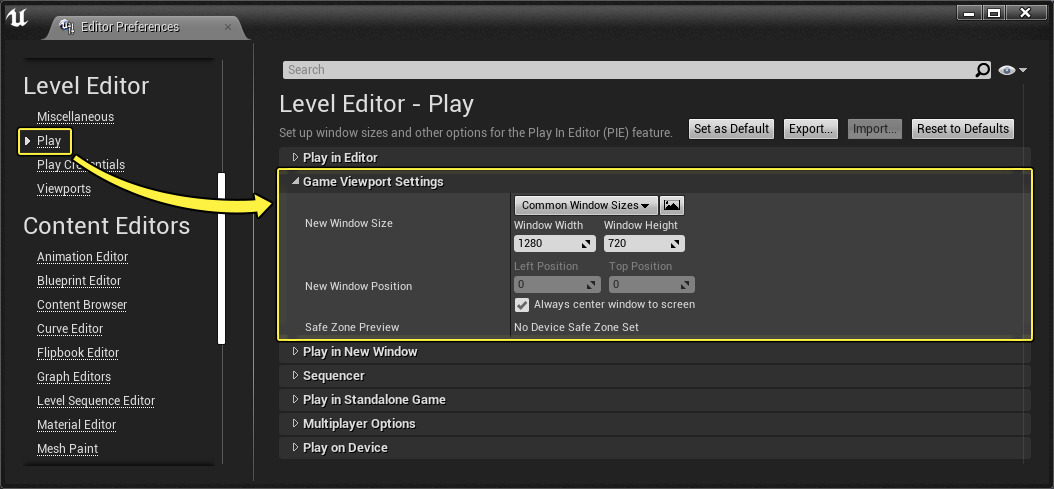The width and height of the screenshot is (1054, 489).
Task: Expand the Multiplayer Options section
Action: pos(294,424)
